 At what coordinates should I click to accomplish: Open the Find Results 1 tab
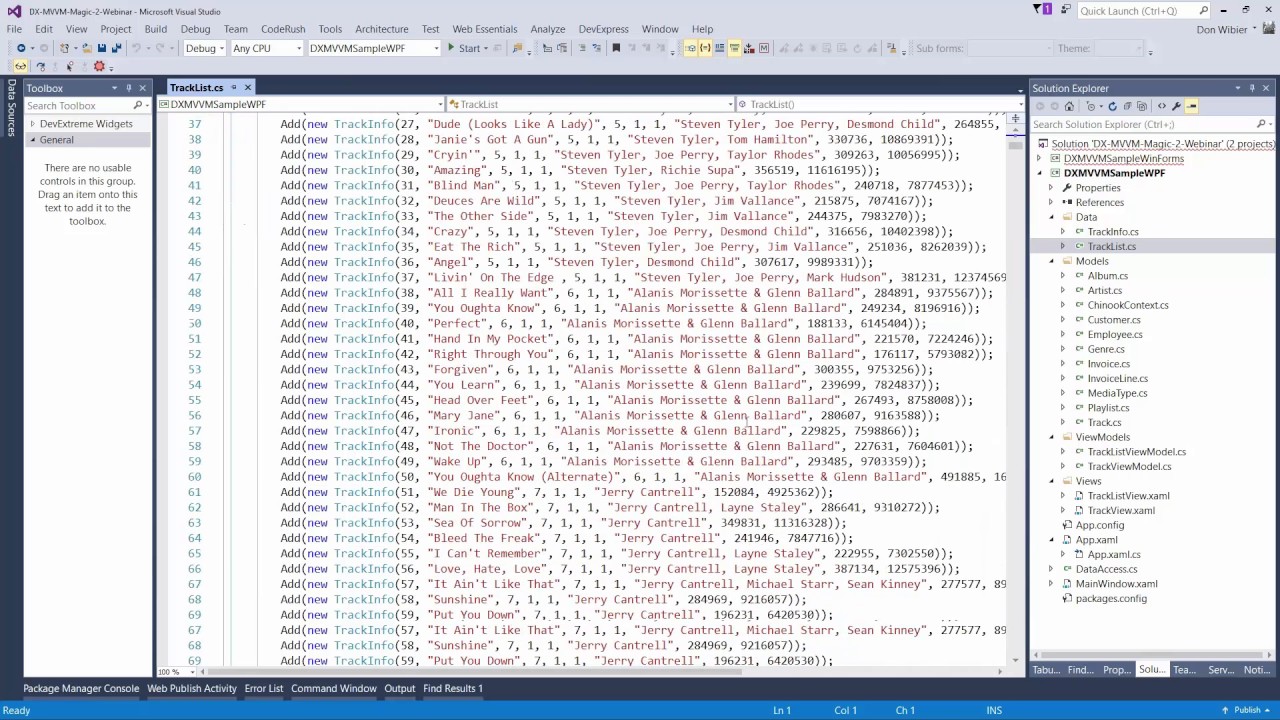point(452,688)
